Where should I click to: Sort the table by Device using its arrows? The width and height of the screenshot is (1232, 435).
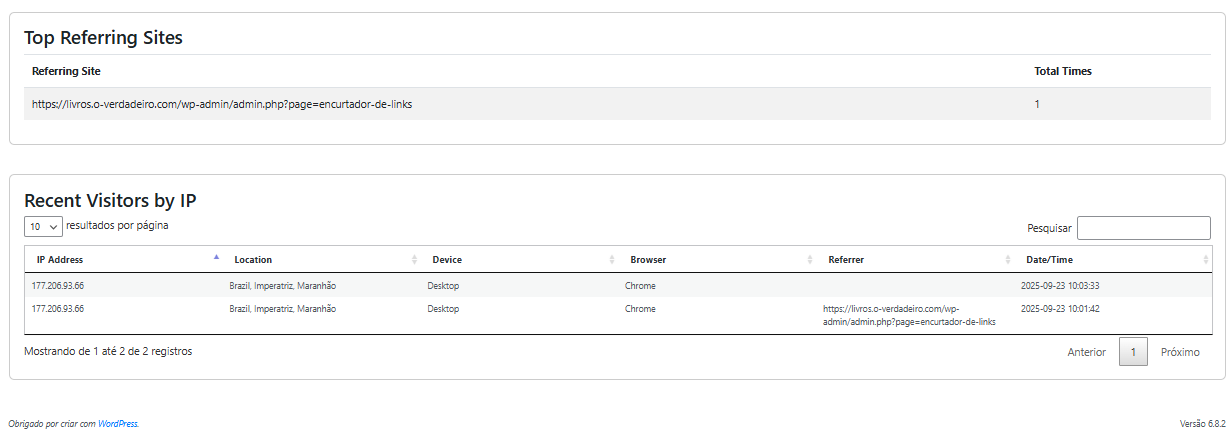click(612, 260)
